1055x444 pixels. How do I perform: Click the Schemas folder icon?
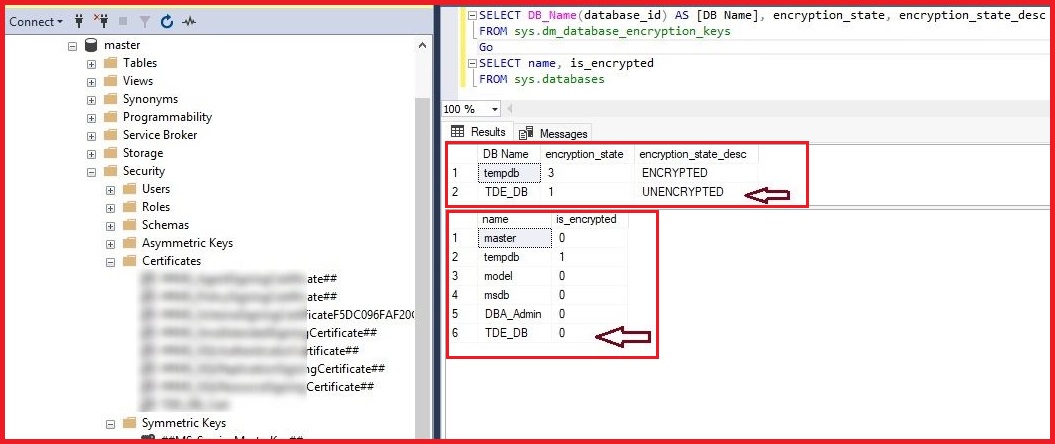tap(130, 225)
